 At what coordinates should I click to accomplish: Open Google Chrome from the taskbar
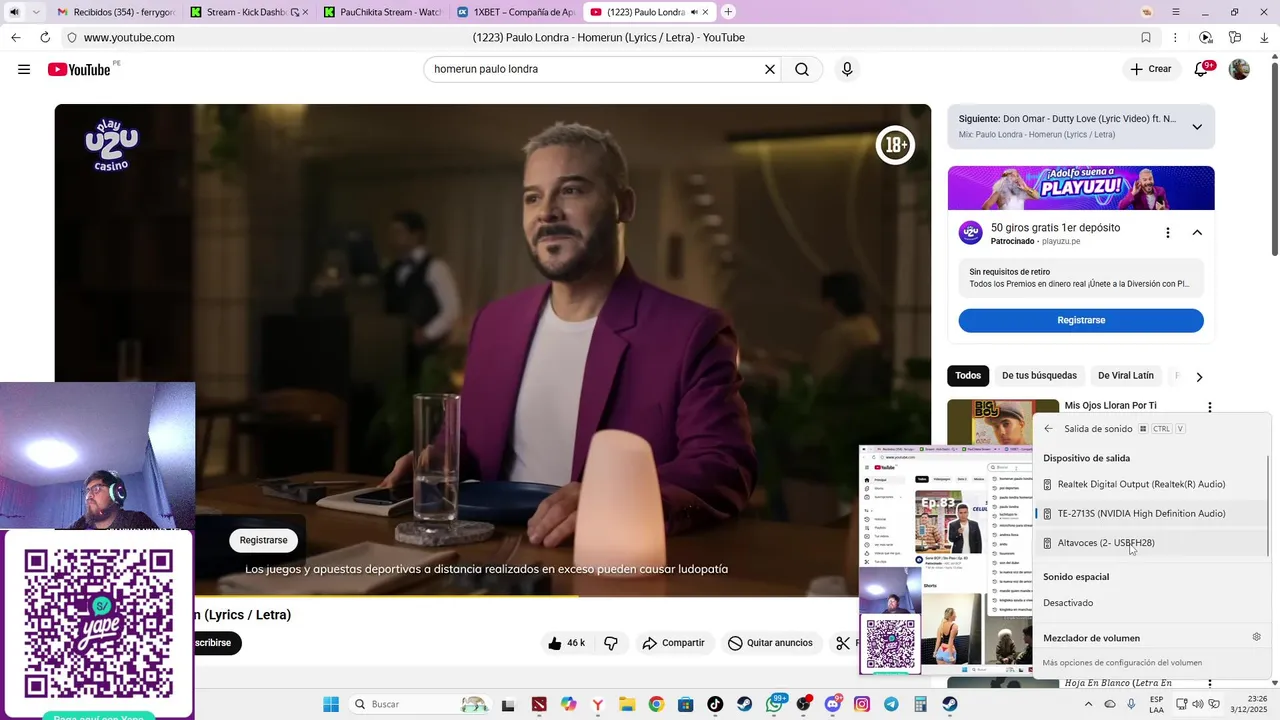click(x=656, y=704)
